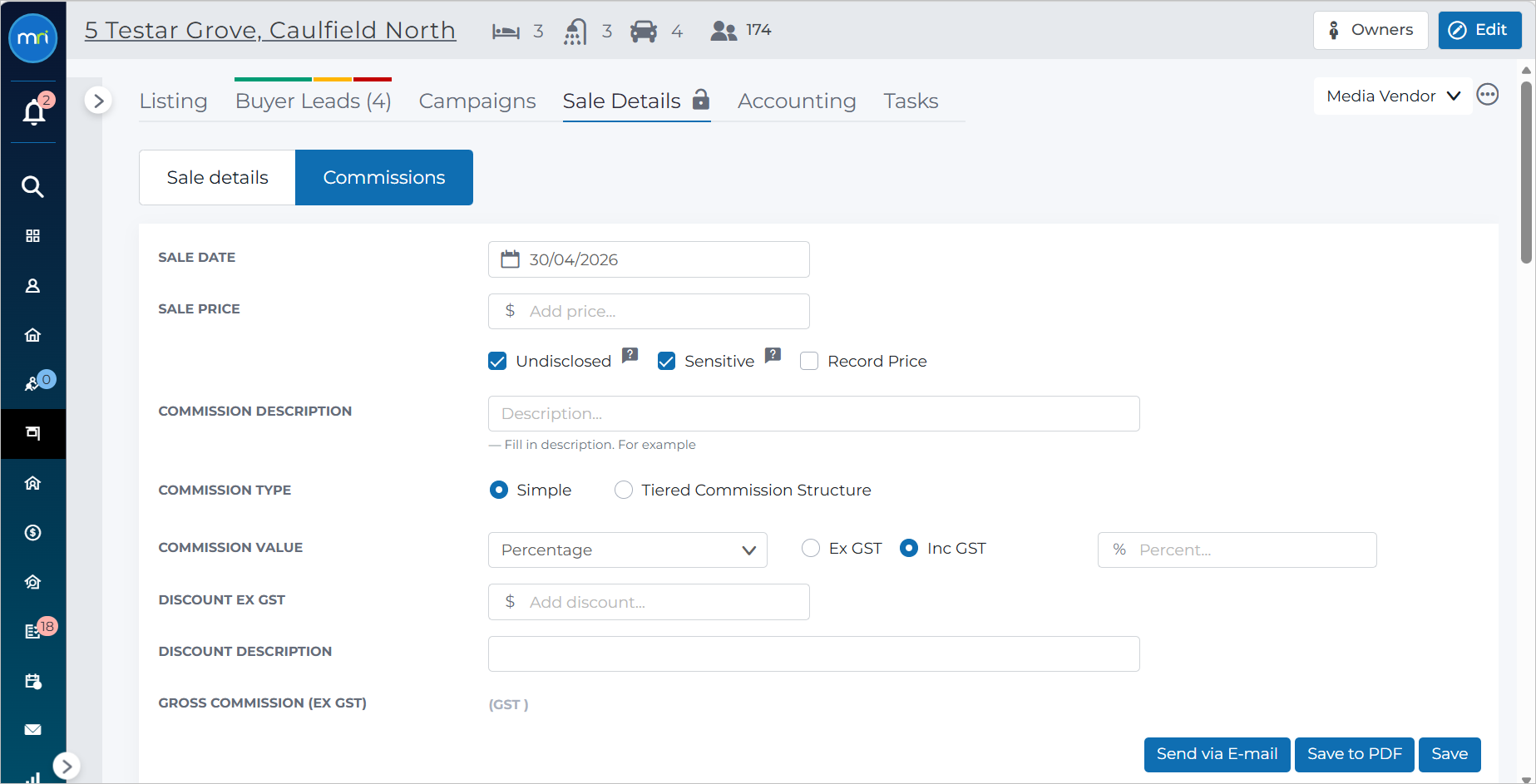Expand the sidebar with the bottom arrow
This screenshot has height=784, width=1536.
point(67,767)
